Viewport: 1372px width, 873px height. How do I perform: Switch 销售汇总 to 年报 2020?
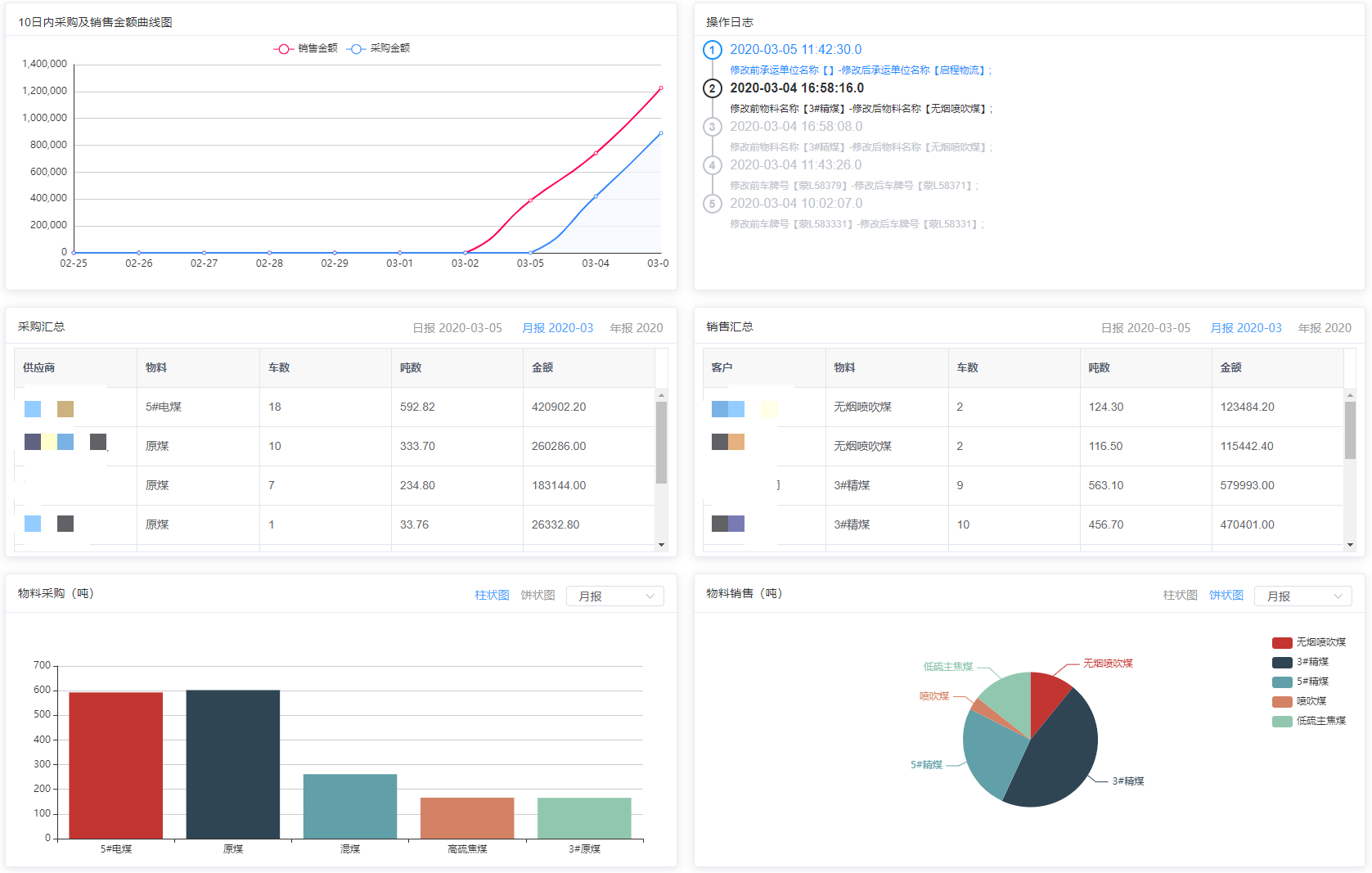coord(1324,328)
